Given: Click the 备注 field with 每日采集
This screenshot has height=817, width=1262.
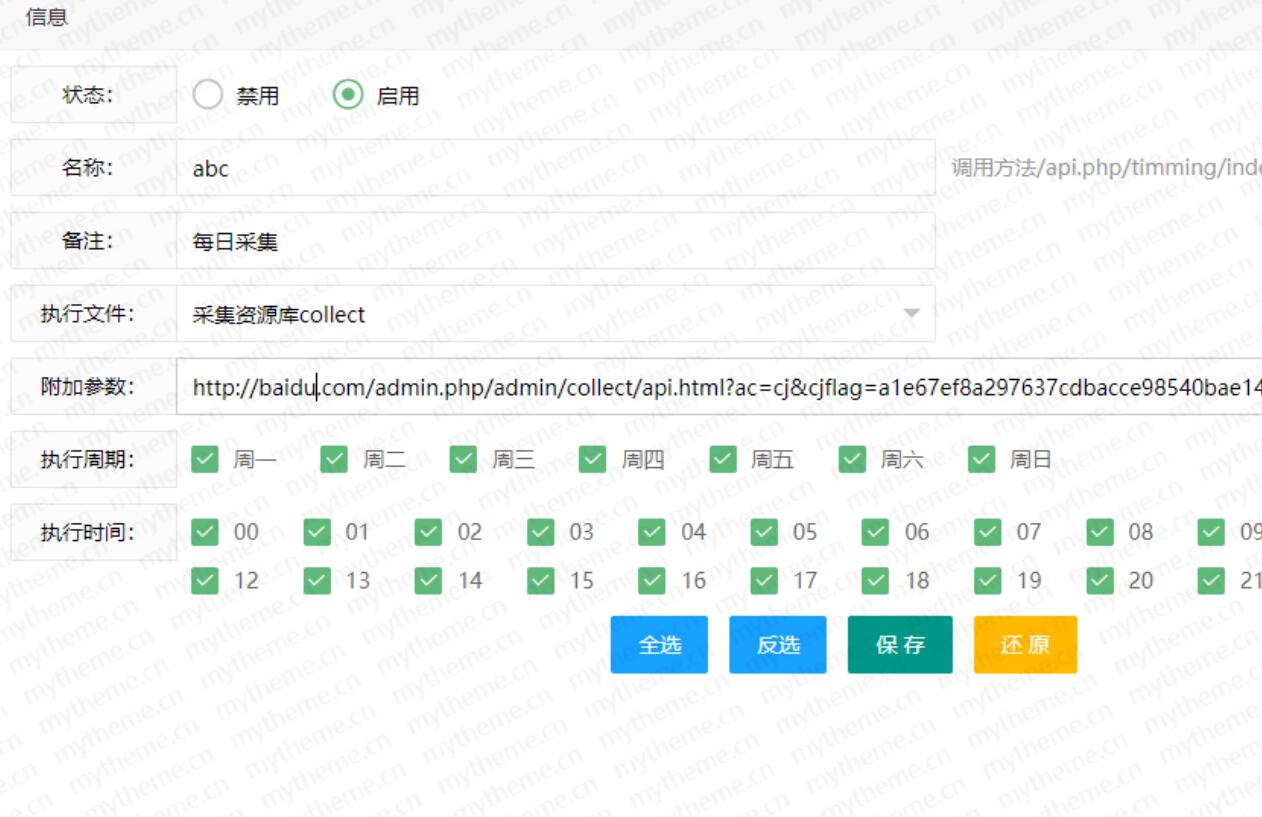Looking at the screenshot, I should coord(555,241).
